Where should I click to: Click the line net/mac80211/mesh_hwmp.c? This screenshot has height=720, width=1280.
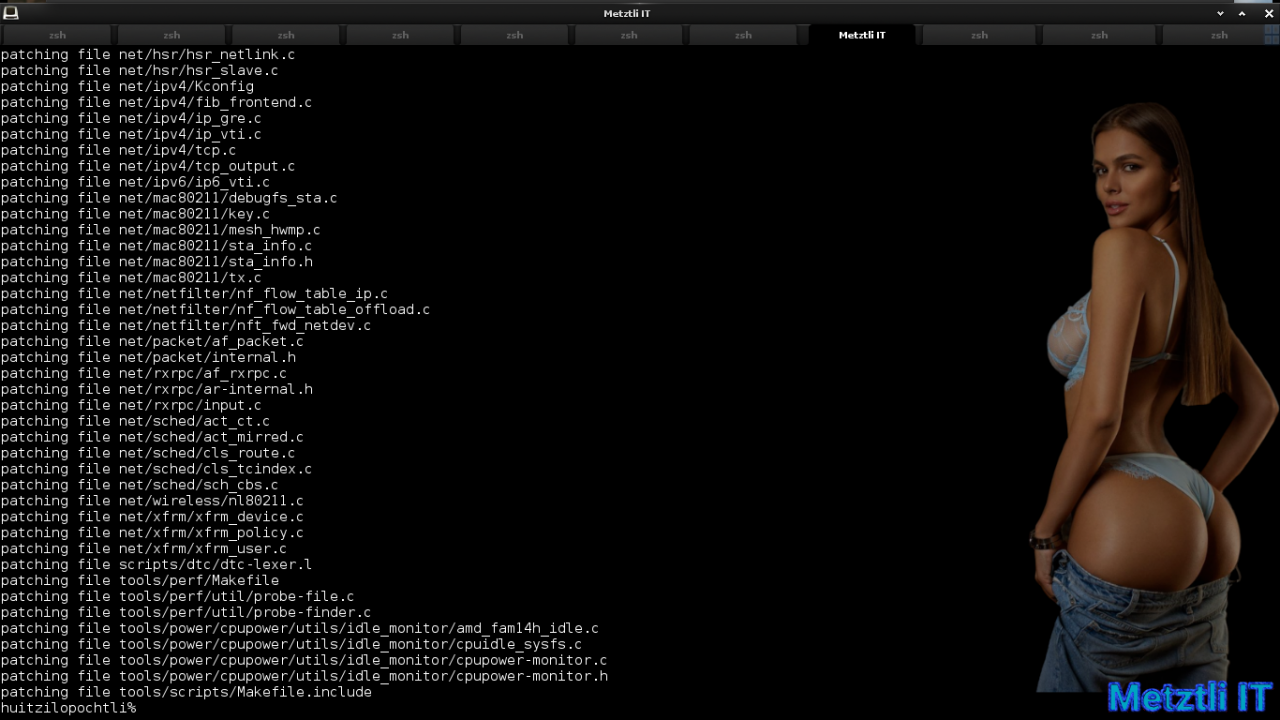tap(160, 230)
